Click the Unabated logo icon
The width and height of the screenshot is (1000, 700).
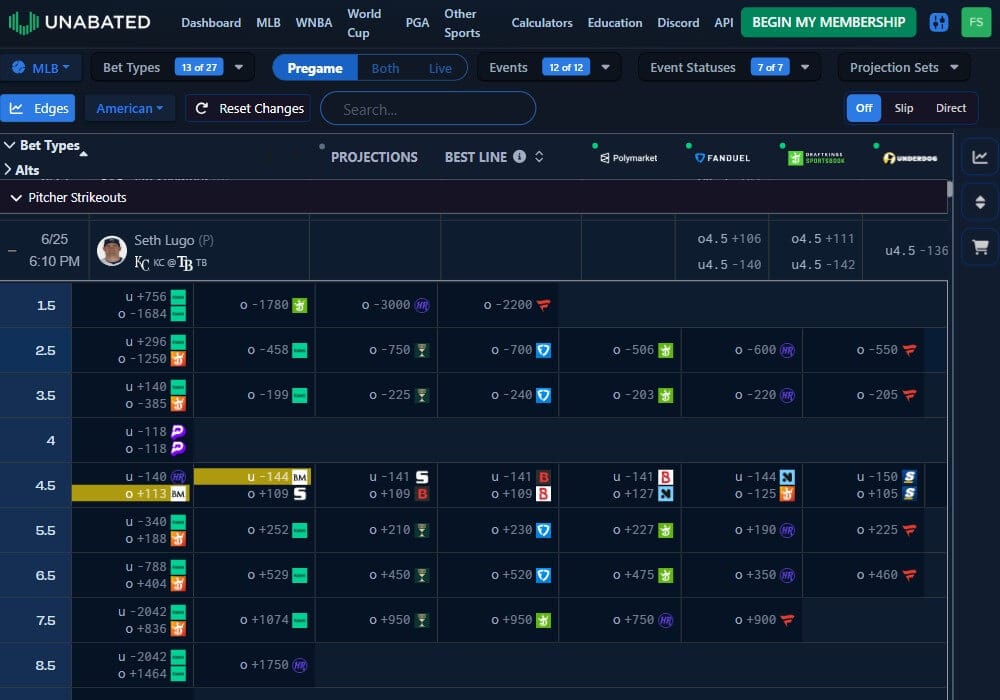point(24,22)
